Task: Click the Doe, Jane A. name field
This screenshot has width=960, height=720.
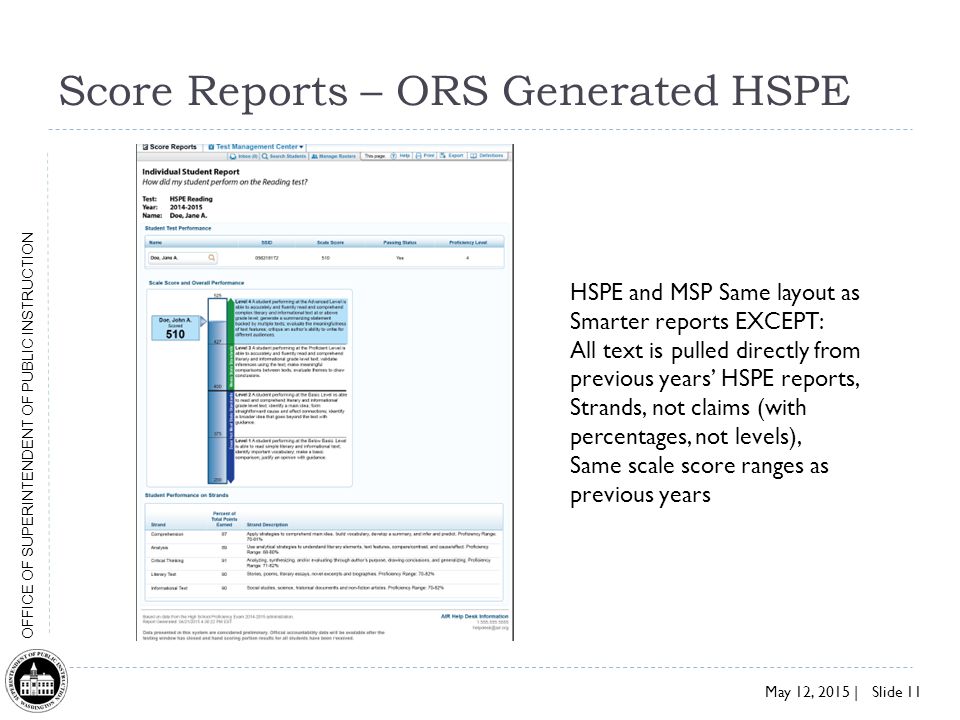Action: (x=182, y=258)
